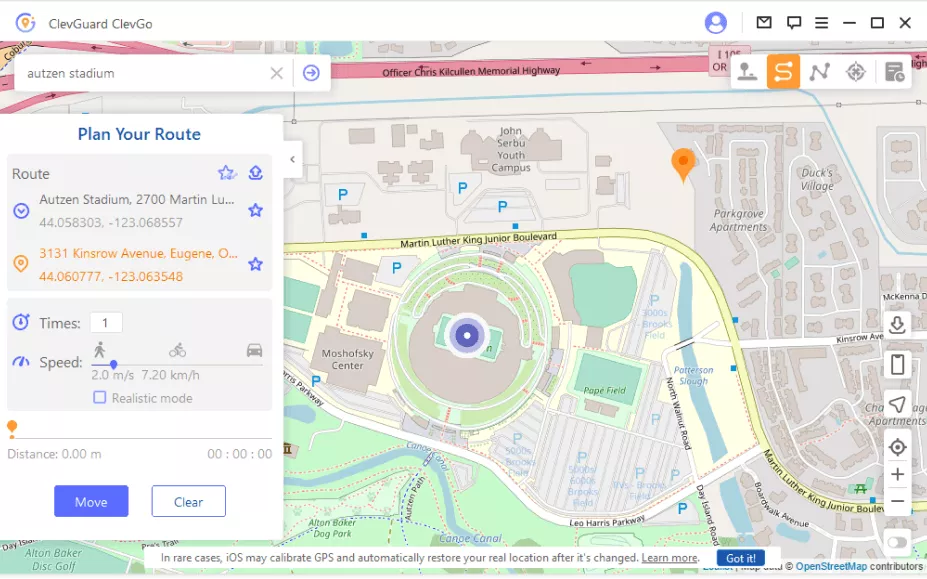Screen dimensions: 927x579
Task: Edit the Times count field
Action: pyautogui.click(x=106, y=323)
